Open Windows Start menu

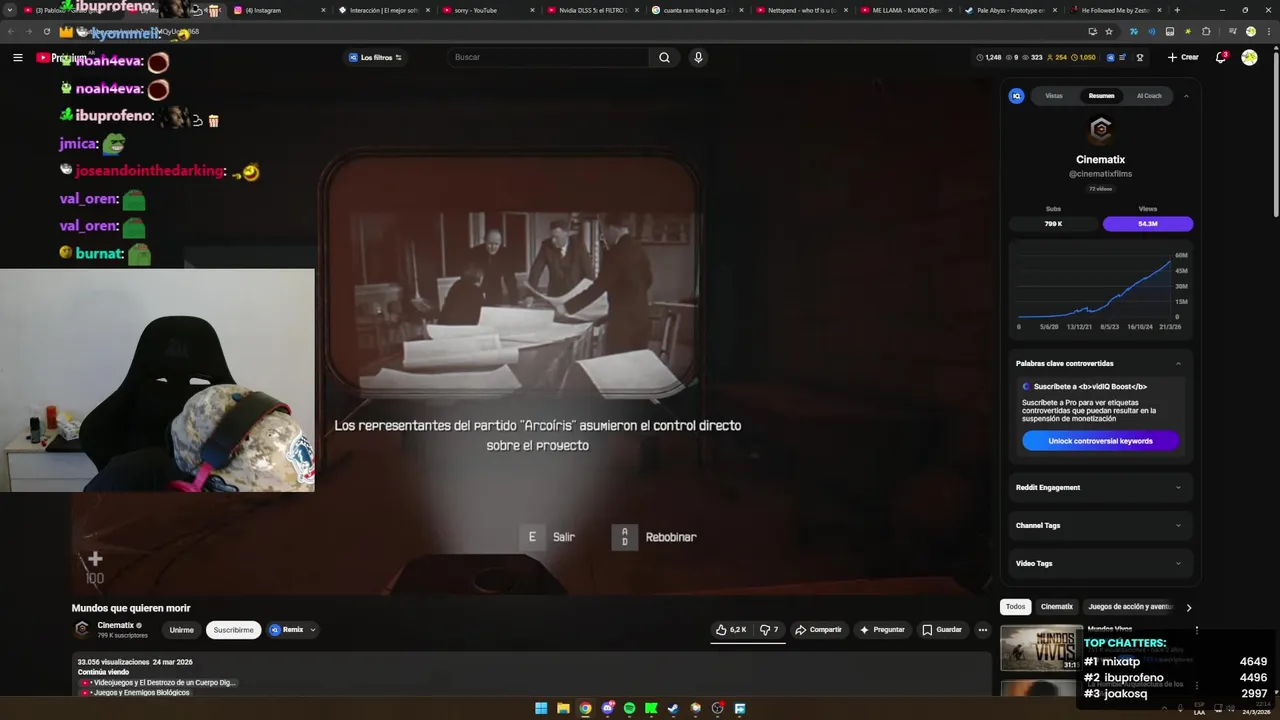(x=541, y=708)
